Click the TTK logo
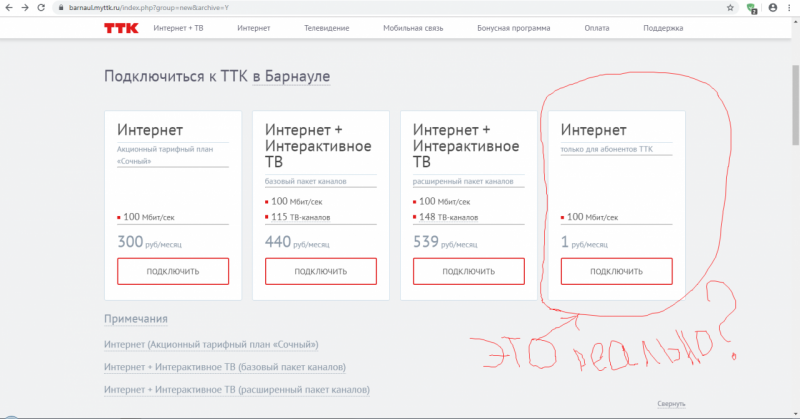 121,28
